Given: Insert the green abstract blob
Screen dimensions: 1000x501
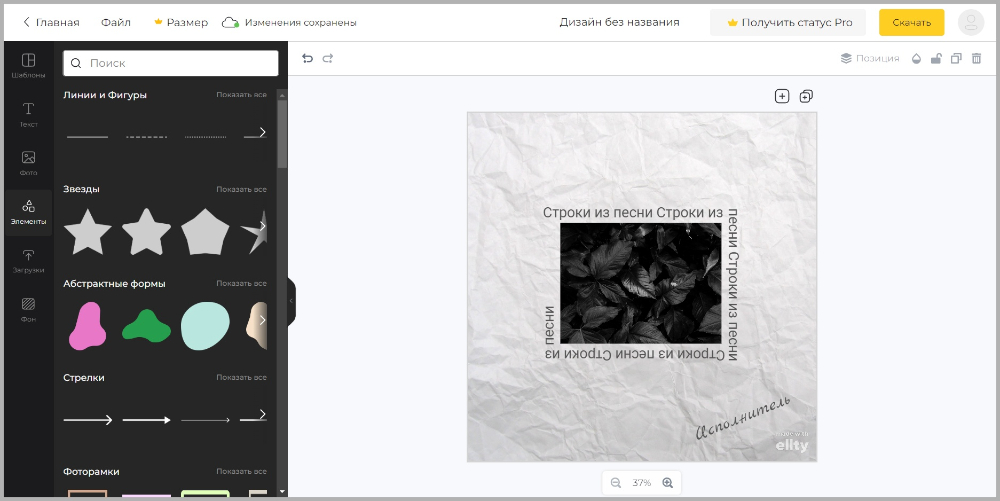Looking at the screenshot, I should coord(147,326).
